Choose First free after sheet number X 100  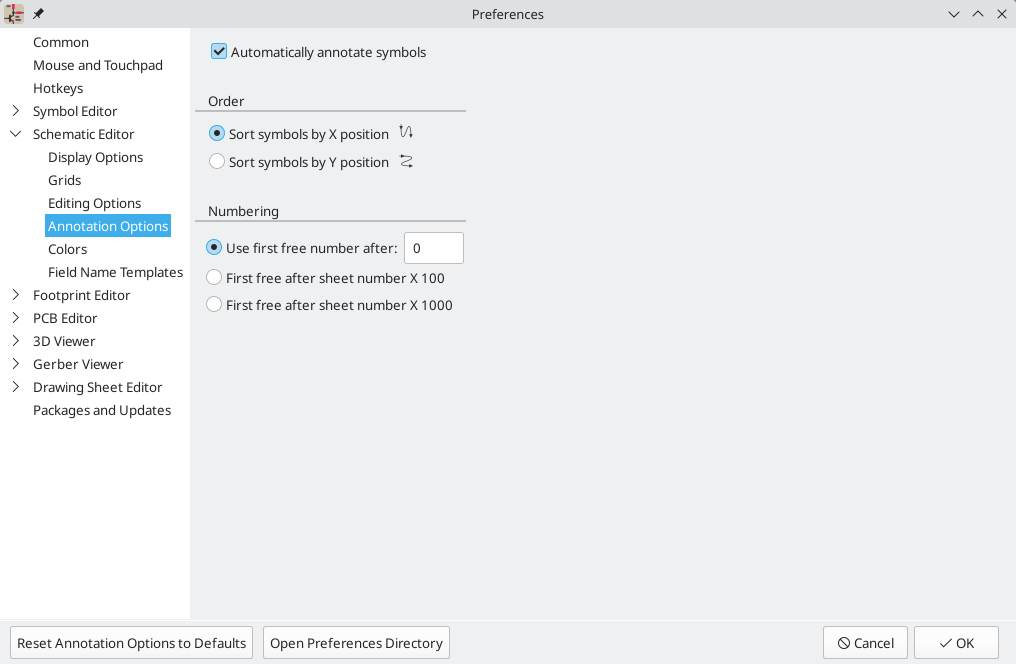[214, 278]
